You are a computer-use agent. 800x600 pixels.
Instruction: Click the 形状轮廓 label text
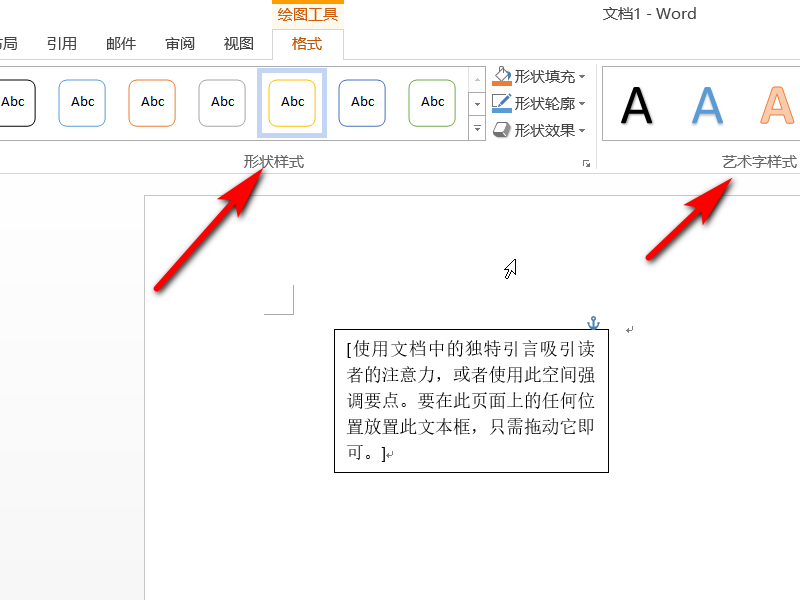coord(544,104)
